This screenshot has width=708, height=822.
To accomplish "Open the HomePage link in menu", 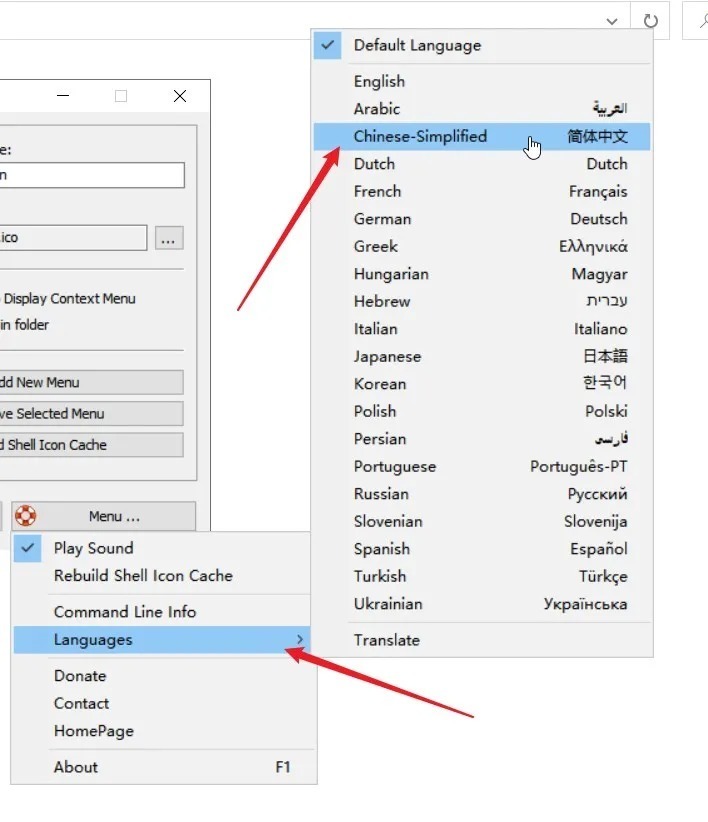I will [x=93, y=731].
